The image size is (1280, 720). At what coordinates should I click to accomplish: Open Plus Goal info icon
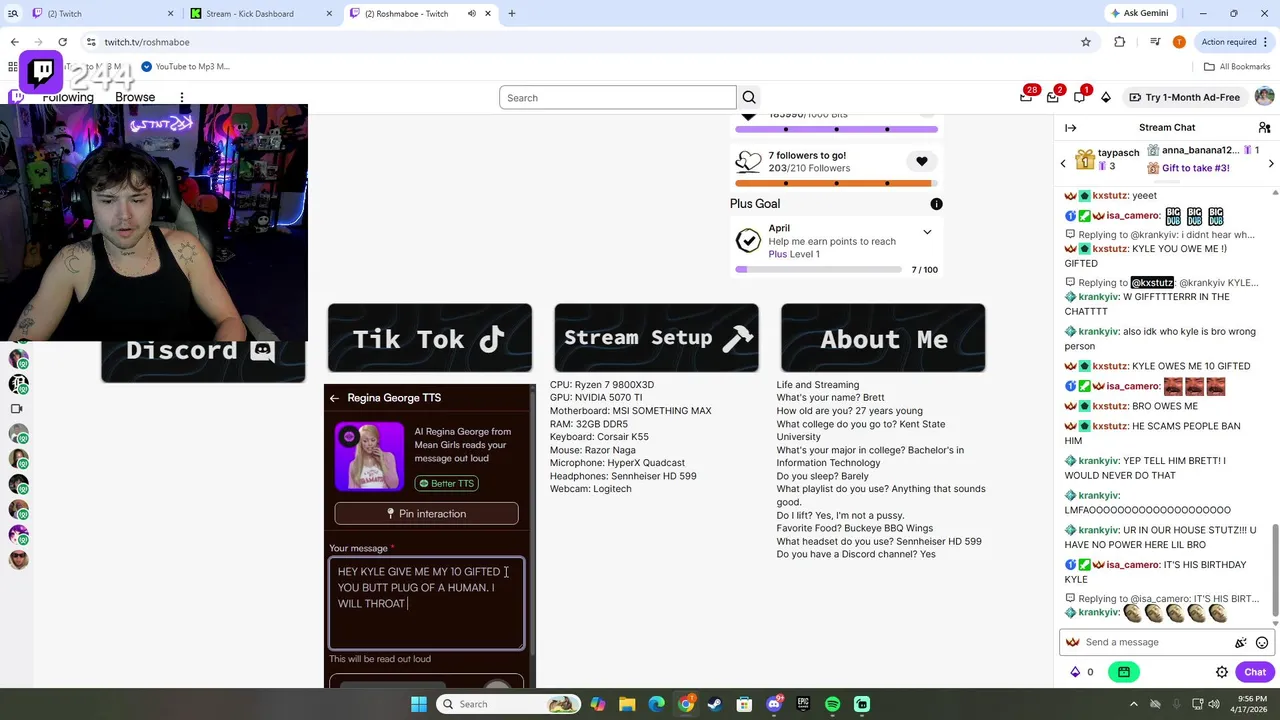tap(936, 204)
